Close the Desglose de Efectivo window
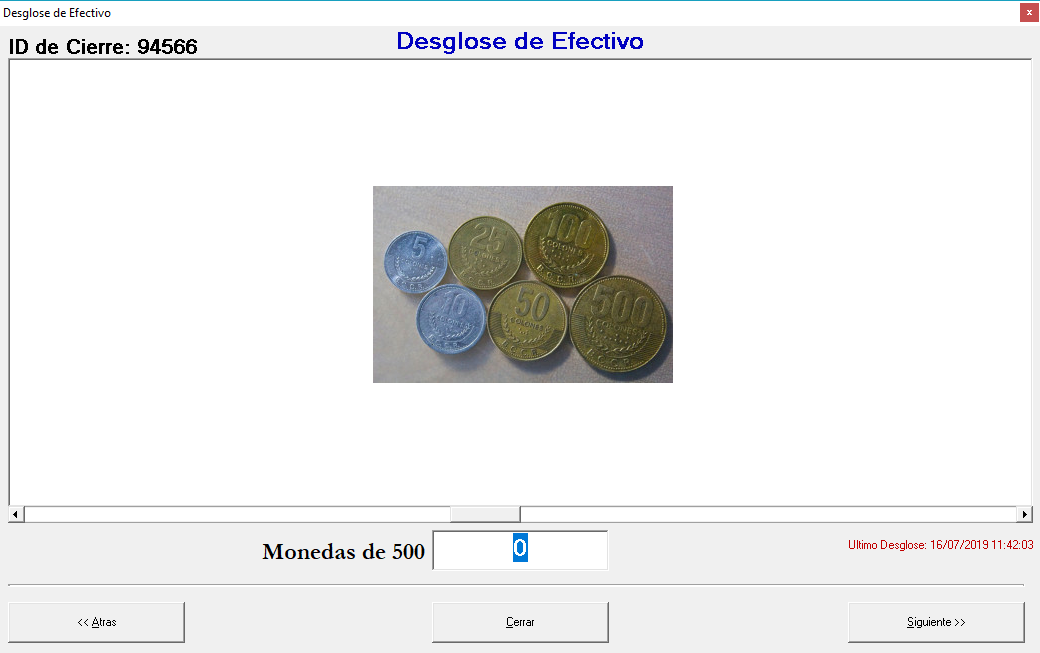 [x=1028, y=13]
